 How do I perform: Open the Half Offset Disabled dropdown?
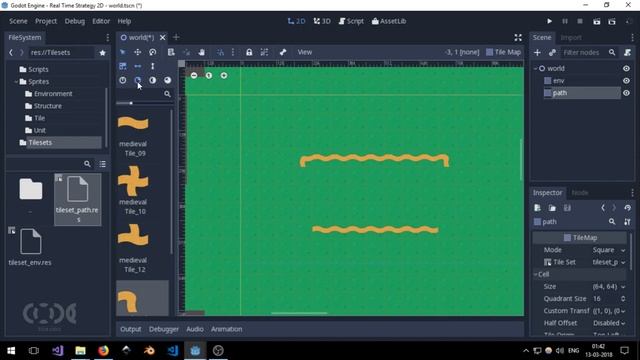click(609, 323)
